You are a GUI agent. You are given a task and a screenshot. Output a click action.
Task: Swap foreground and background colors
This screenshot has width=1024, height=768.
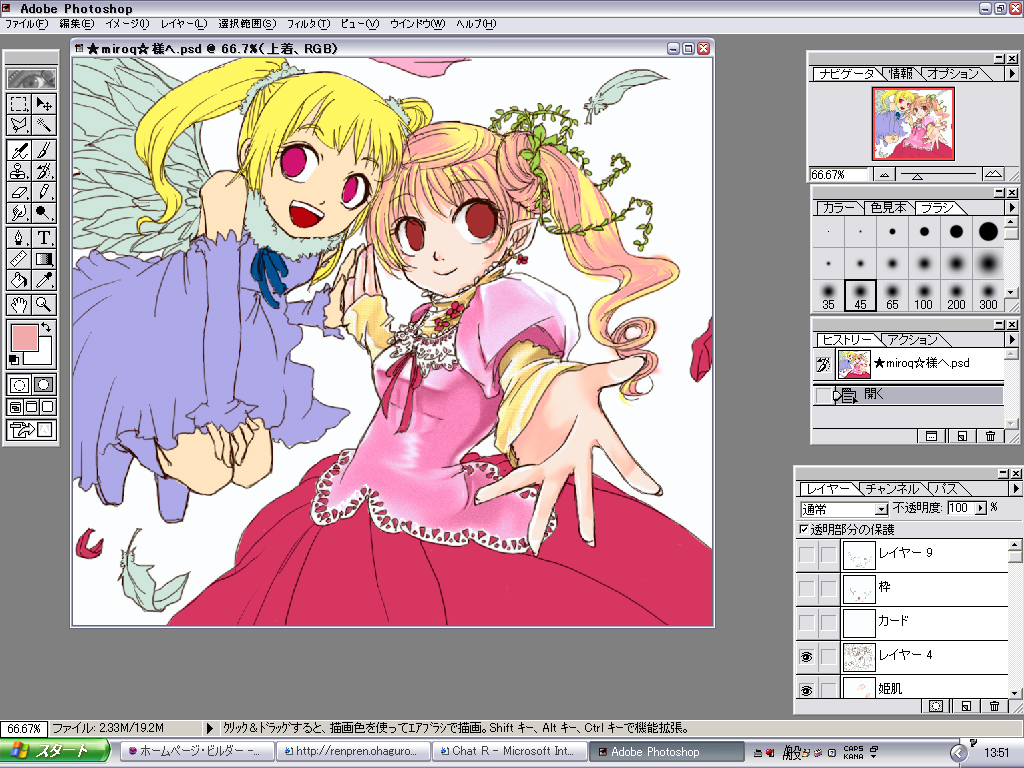46,327
